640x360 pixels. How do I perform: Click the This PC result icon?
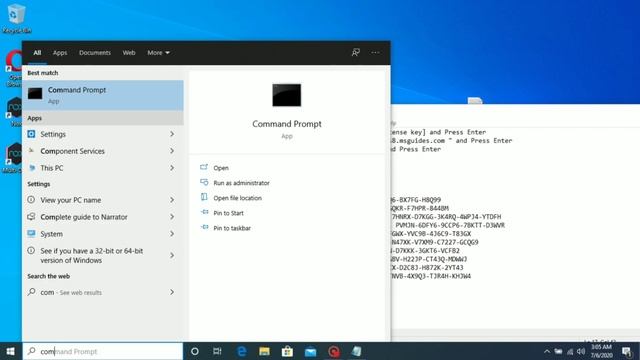click(x=31, y=168)
